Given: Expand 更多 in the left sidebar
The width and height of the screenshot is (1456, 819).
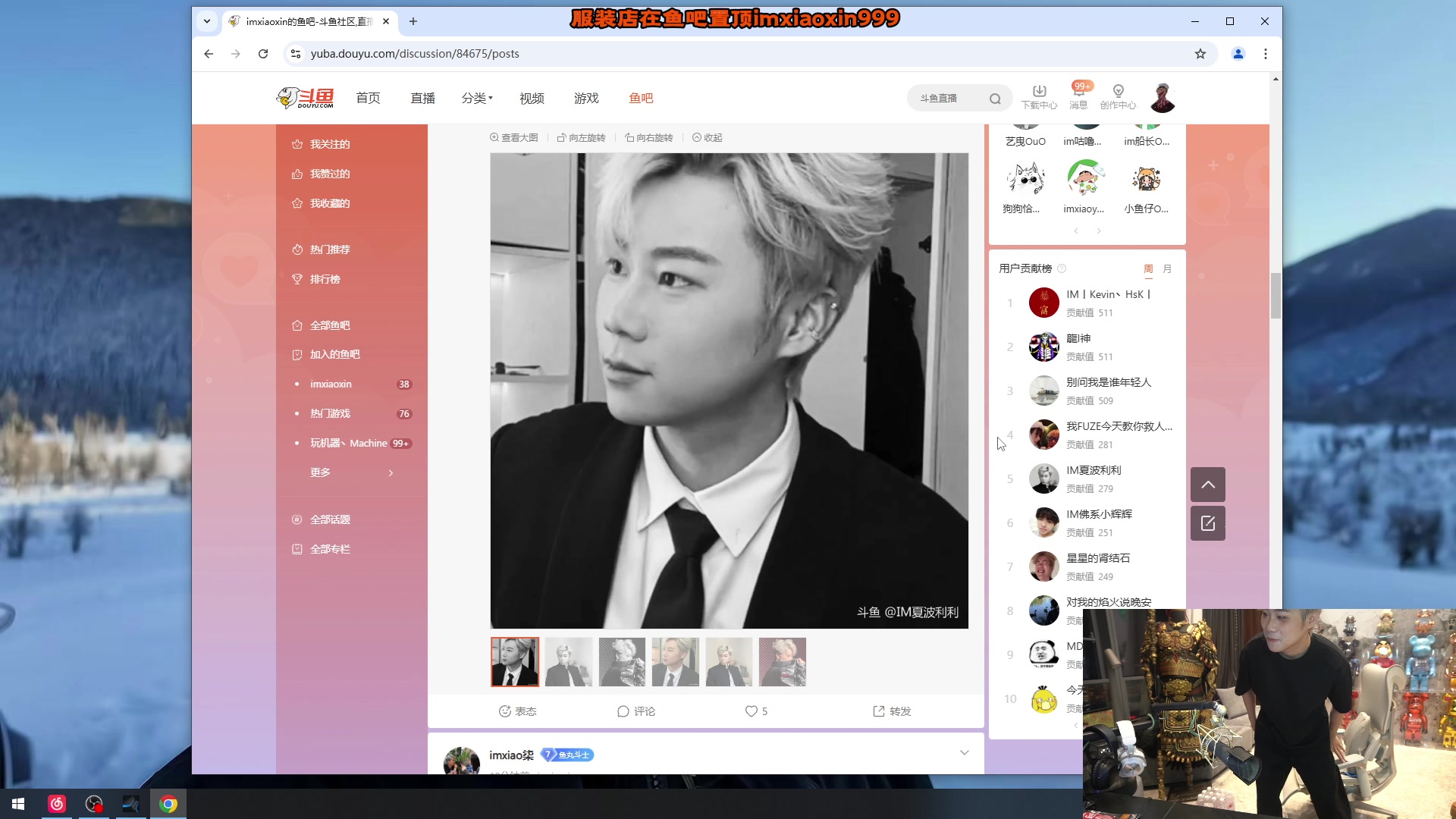Looking at the screenshot, I should pos(321,472).
